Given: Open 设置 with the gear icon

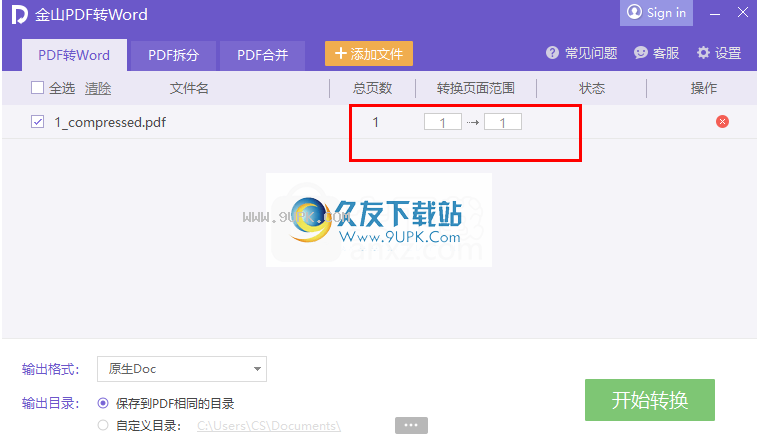Looking at the screenshot, I should click(x=703, y=53).
